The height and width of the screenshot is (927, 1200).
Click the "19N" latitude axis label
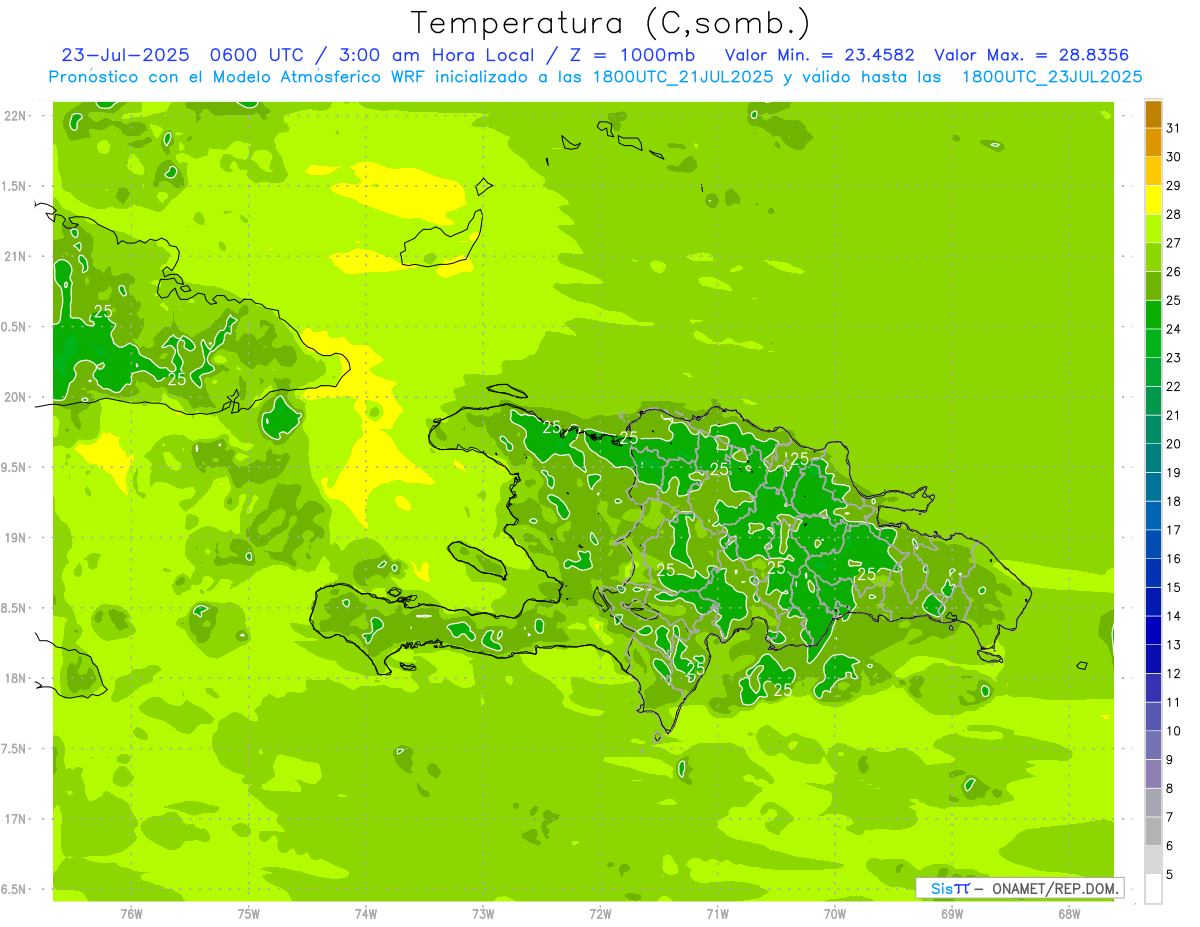[16, 537]
